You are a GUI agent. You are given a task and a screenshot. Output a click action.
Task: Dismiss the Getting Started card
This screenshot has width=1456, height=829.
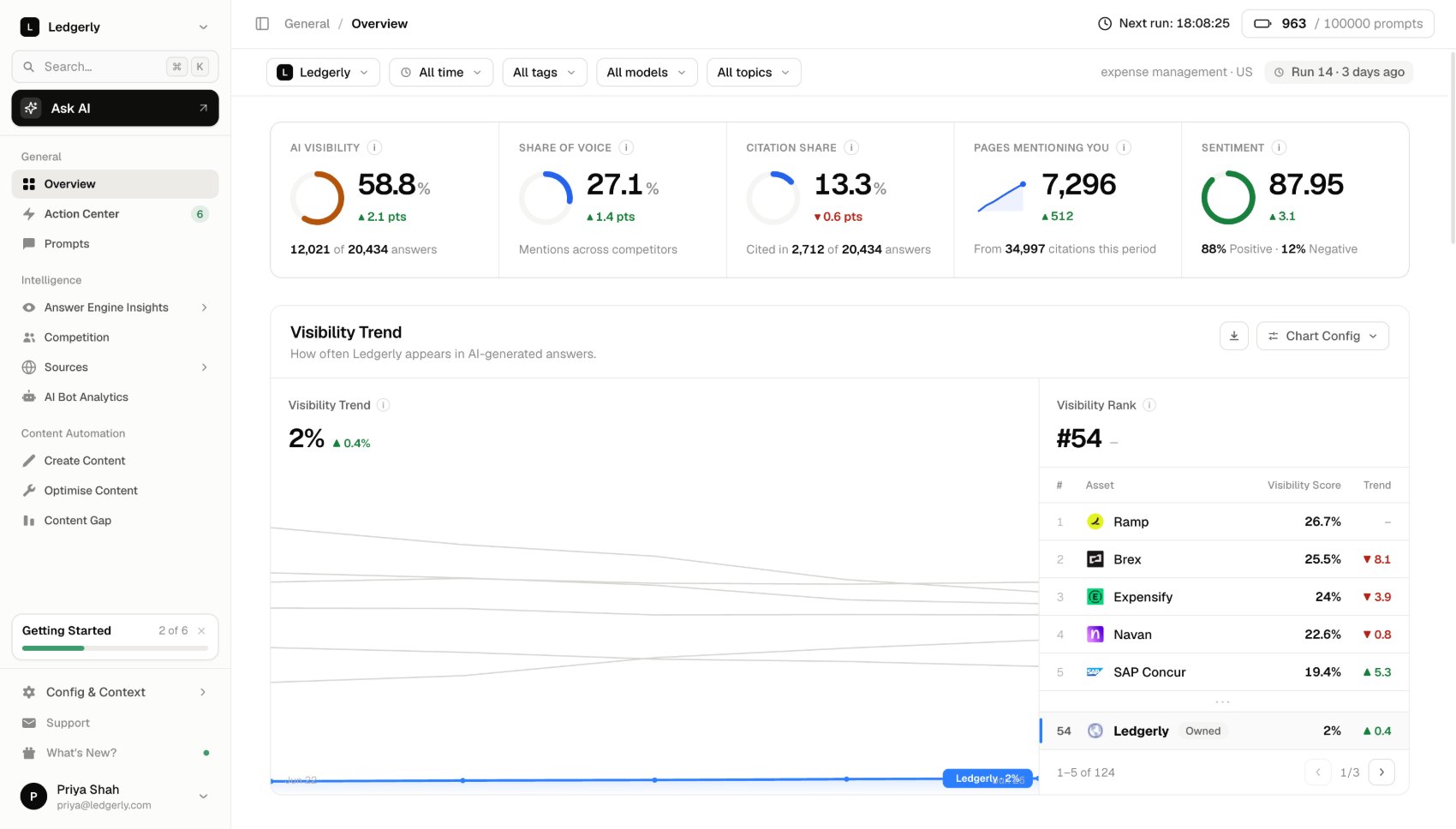201,631
